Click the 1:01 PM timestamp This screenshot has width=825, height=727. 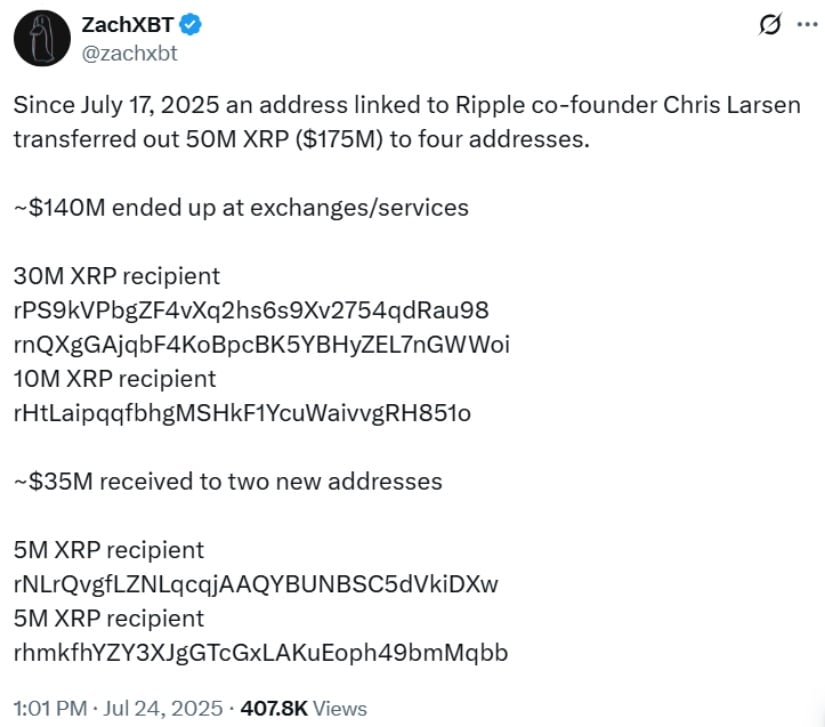pyautogui.click(x=50, y=708)
